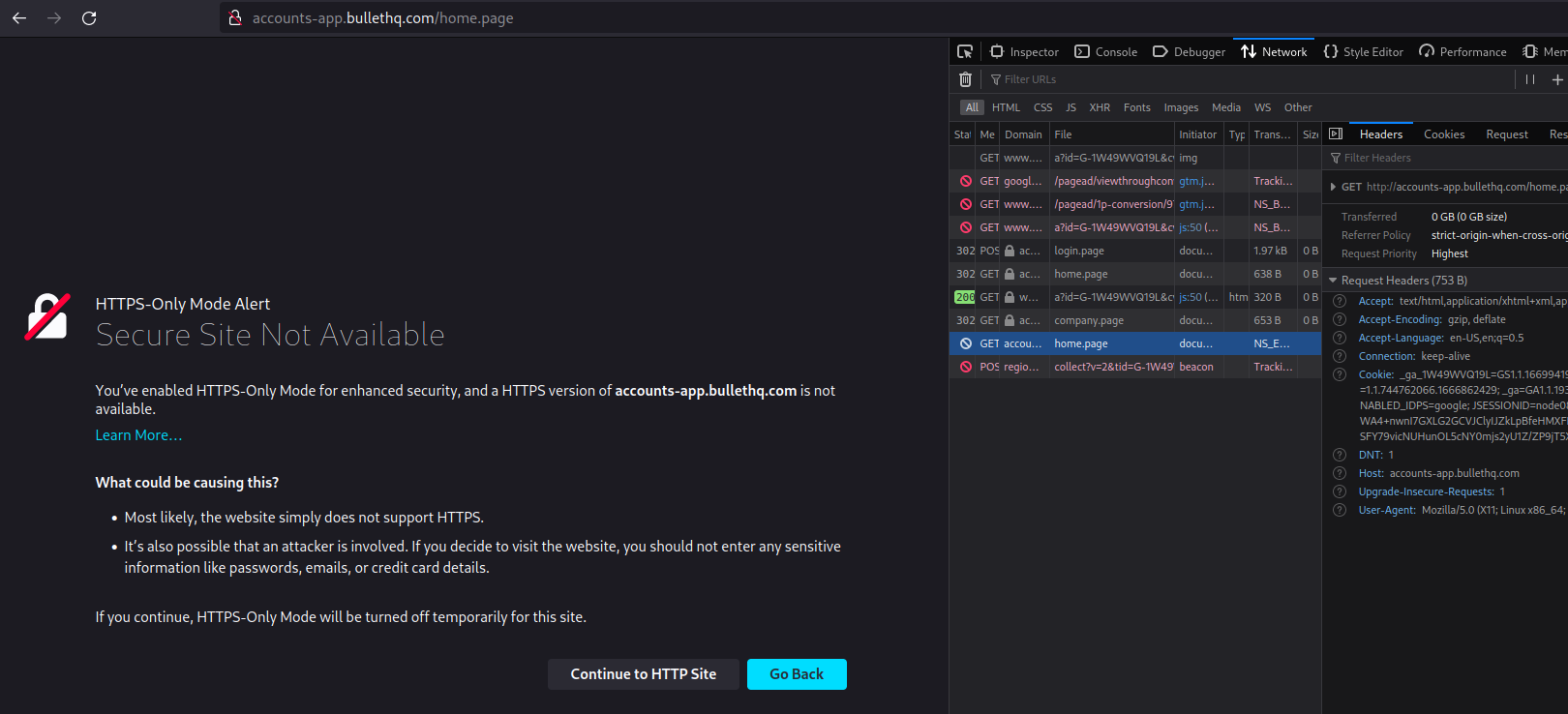The image size is (1568, 714).
Task: Toggle the Other request type filter
Action: pyautogui.click(x=1298, y=107)
